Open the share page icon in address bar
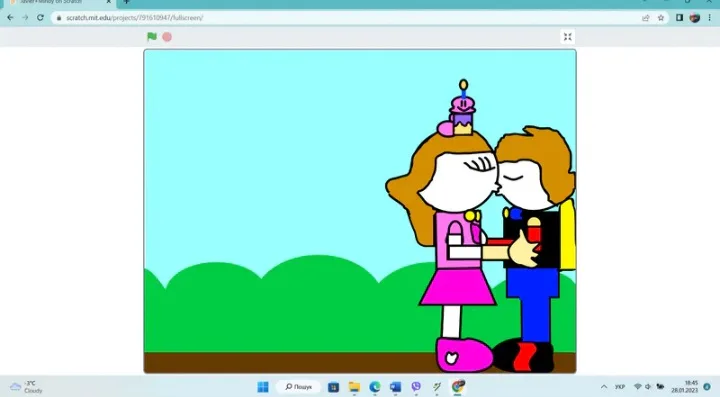720x397 pixels. pos(646,17)
